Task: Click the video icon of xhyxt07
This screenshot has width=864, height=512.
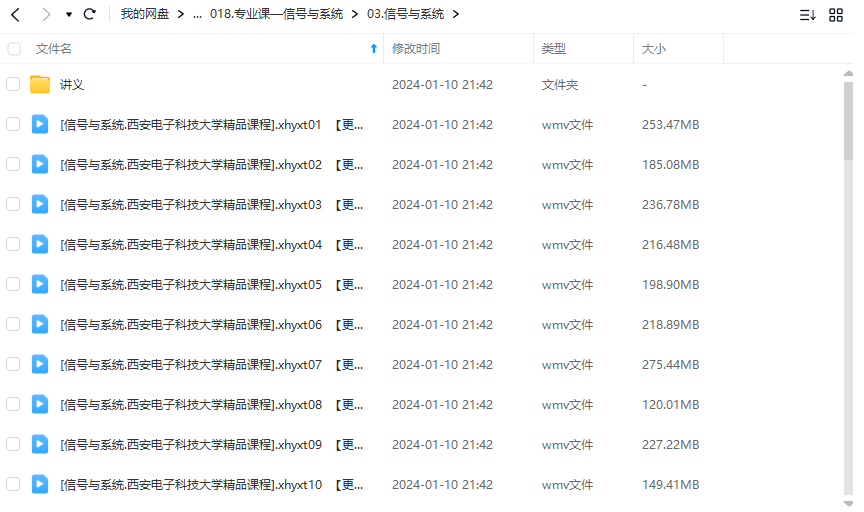Action: coord(40,364)
